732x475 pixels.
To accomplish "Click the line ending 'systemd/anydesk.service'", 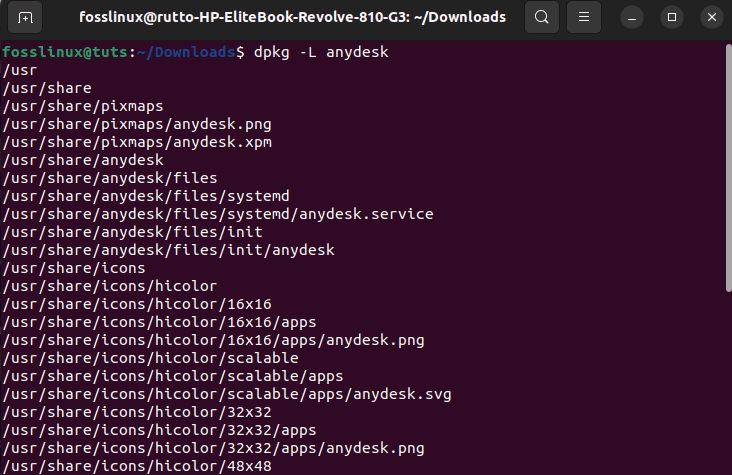I will (x=218, y=214).
